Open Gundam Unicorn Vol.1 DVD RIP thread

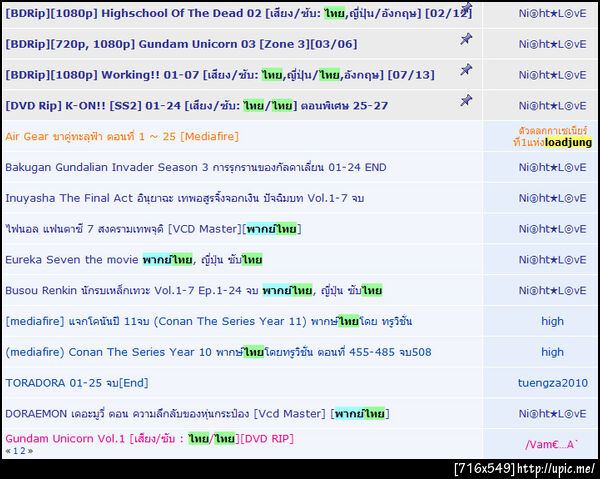pos(149,438)
